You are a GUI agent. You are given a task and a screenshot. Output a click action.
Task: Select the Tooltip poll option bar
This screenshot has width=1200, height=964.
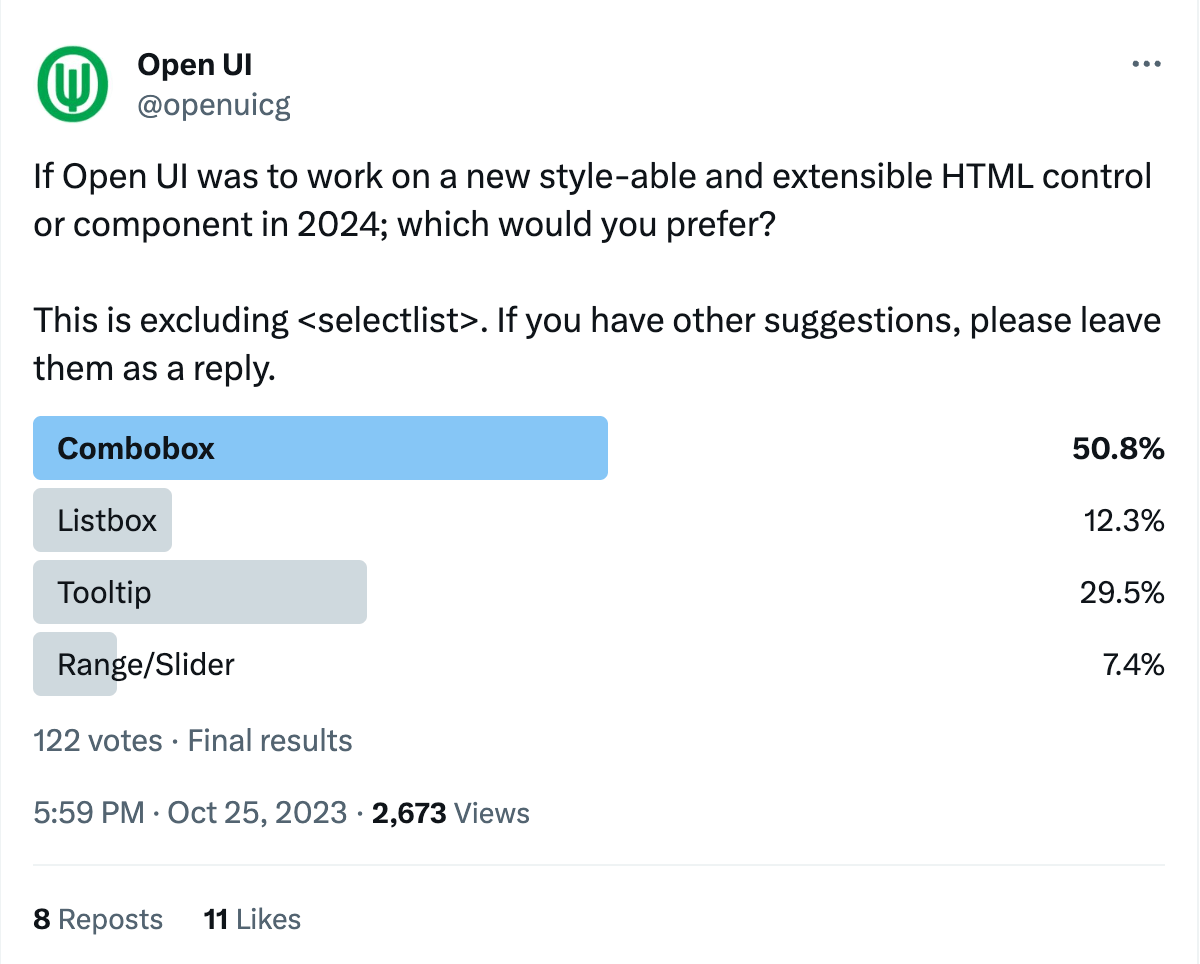tap(200, 592)
